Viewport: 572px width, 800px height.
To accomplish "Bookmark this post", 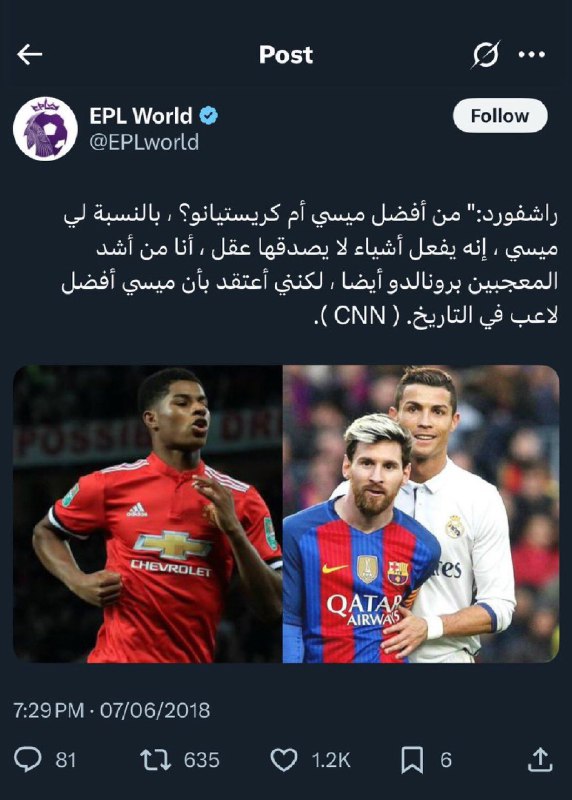I will (412, 760).
